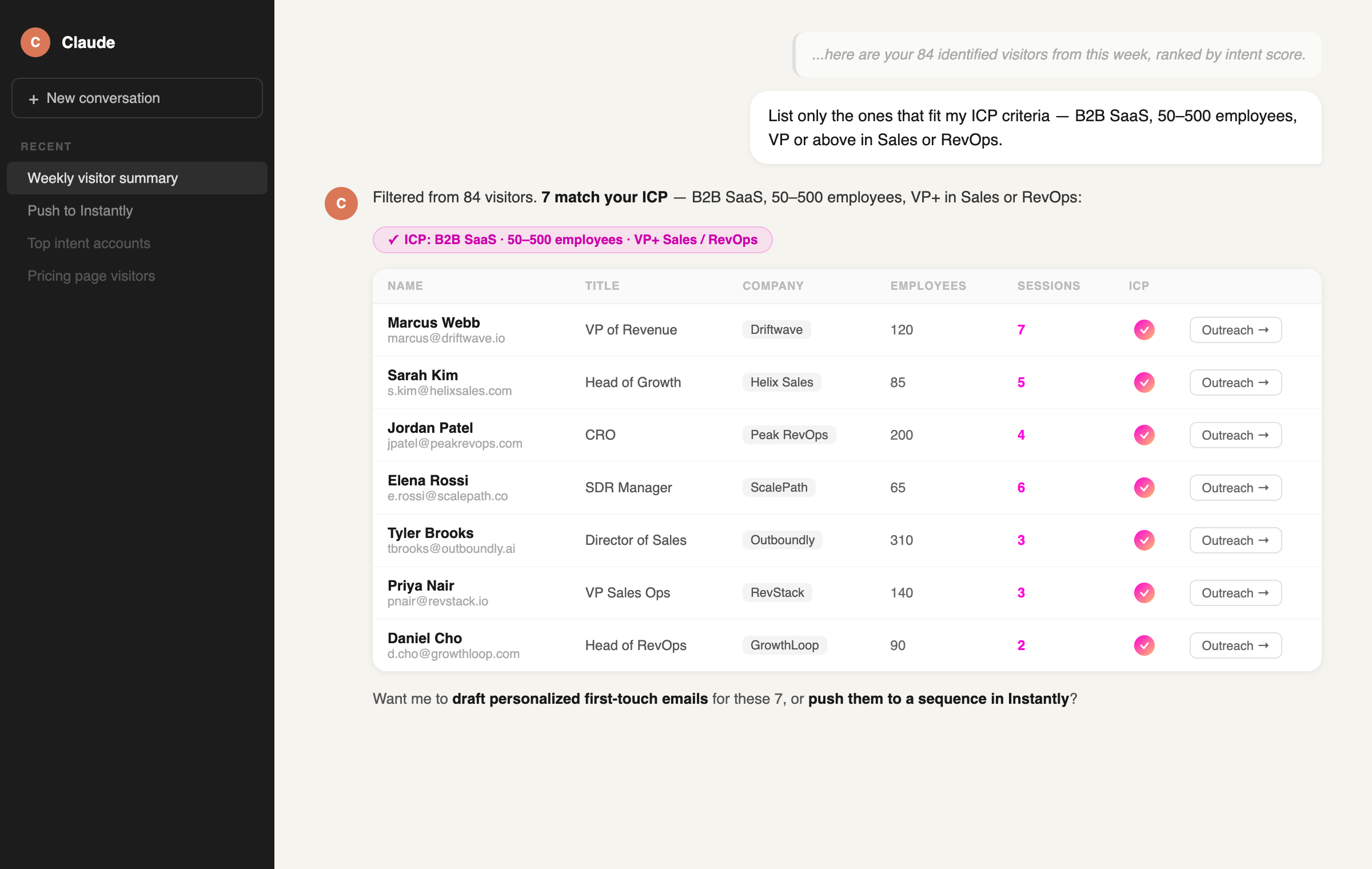Open Pricing page visitors conversation
Viewport: 1372px width, 869px height.
(x=137, y=276)
